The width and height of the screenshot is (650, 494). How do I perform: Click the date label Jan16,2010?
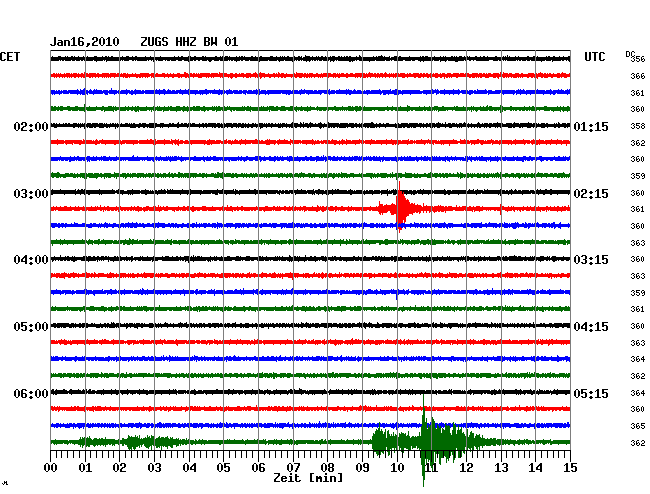[85, 42]
